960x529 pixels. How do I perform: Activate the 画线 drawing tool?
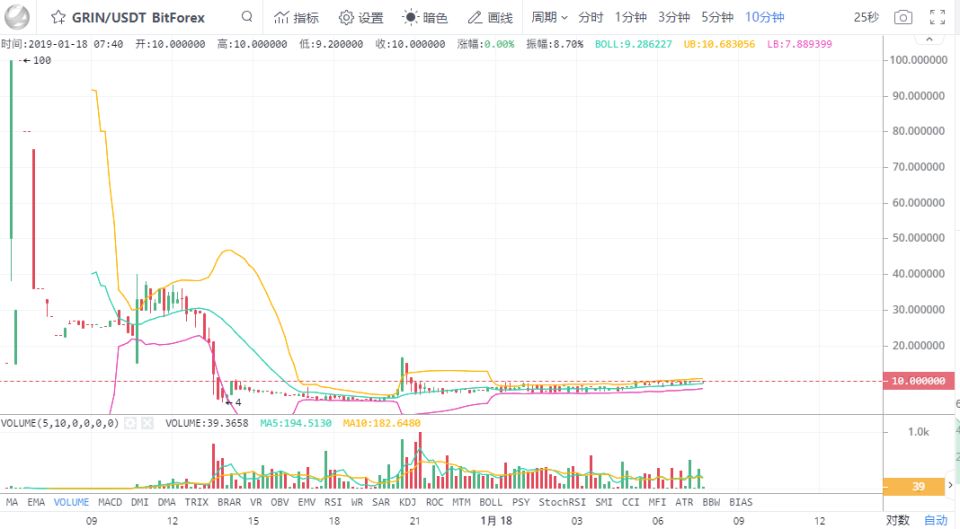point(490,18)
